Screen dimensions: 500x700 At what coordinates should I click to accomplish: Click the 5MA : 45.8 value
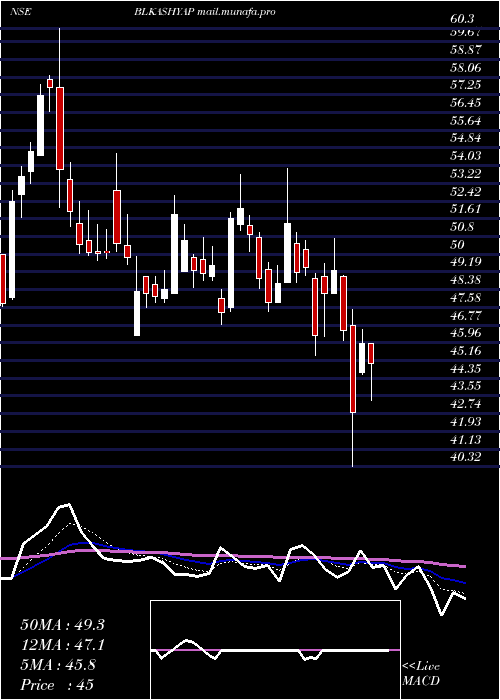pyautogui.click(x=58, y=665)
